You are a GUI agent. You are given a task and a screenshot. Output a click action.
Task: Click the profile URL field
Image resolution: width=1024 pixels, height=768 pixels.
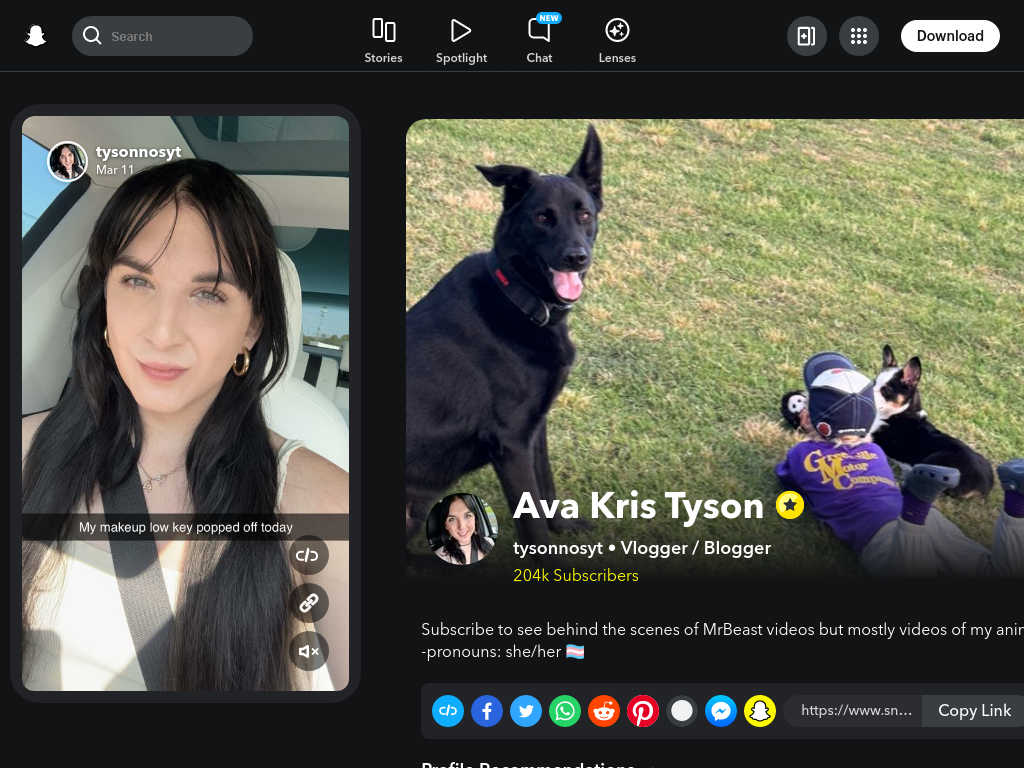pos(853,711)
